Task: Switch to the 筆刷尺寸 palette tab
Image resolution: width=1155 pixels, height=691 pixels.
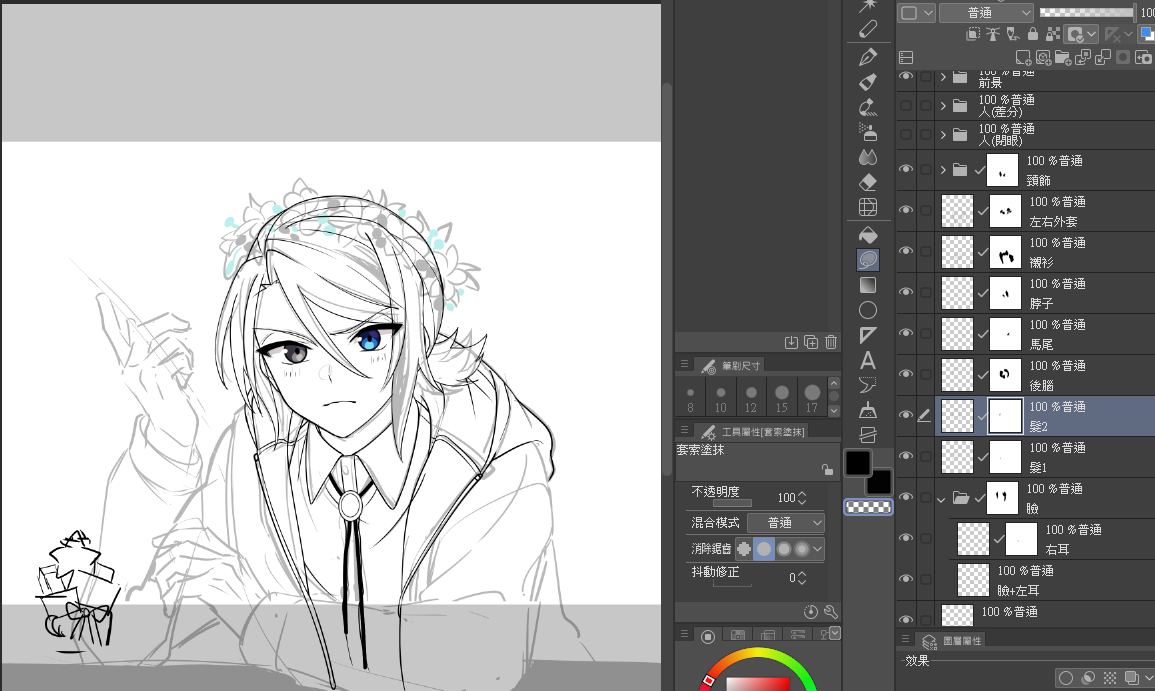Action: click(732, 366)
